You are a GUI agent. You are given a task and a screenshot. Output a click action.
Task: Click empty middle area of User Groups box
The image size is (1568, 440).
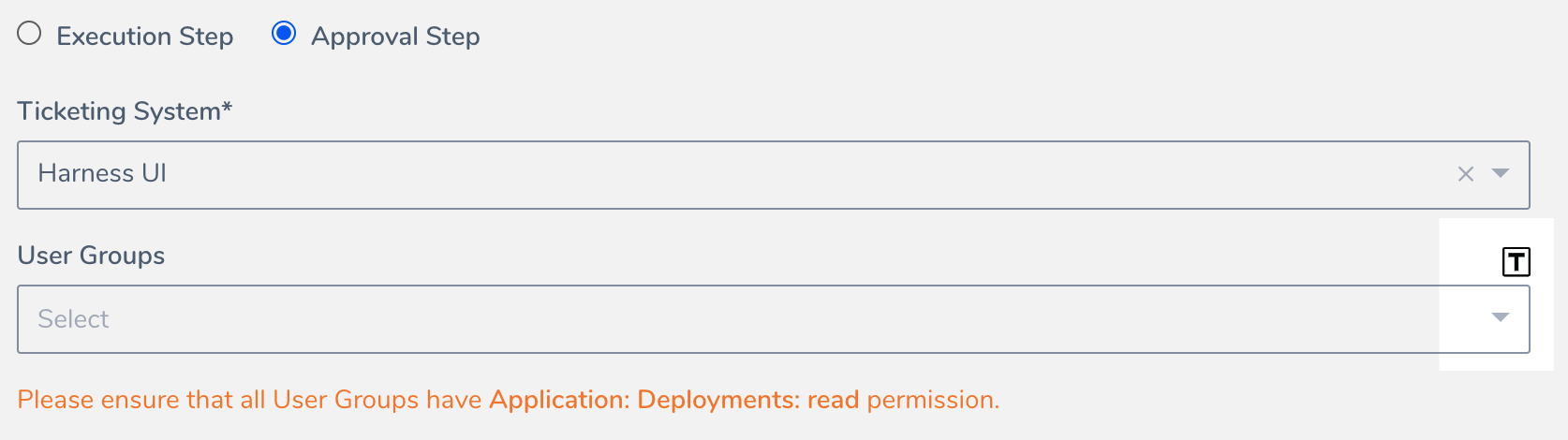pyautogui.click(x=774, y=319)
